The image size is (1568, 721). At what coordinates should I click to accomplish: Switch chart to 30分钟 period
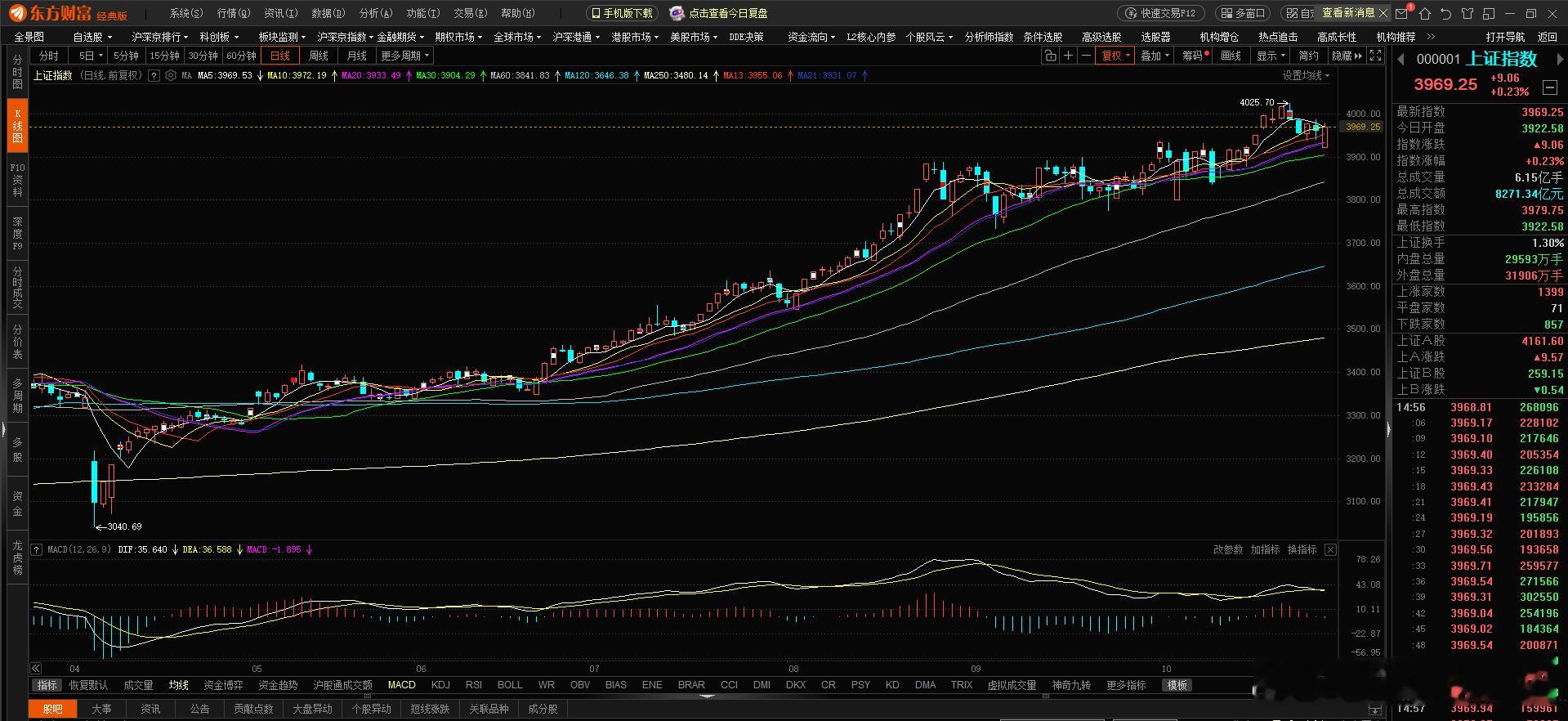(203, 56)
